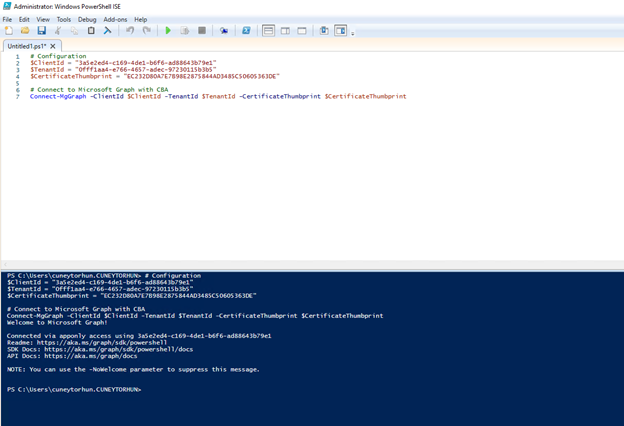Save the script with the floppy disk icon
This screenshot has width=624, height=426.
(41, 31)
